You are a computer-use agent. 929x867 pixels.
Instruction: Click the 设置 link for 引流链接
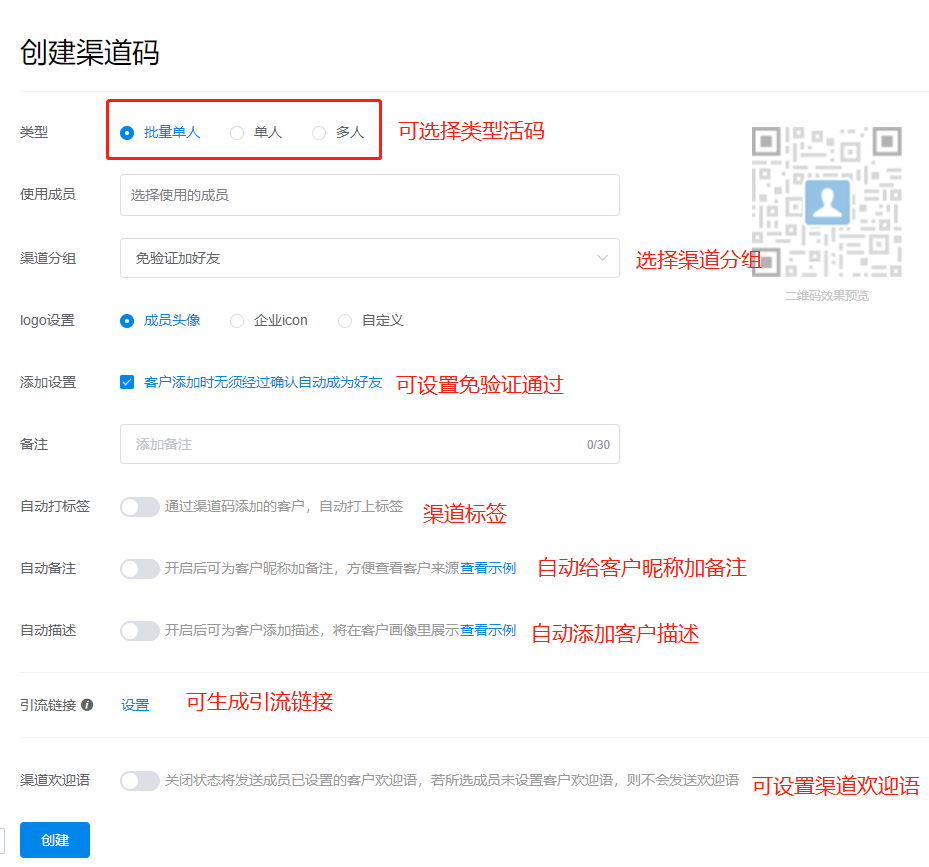(135, 705)
